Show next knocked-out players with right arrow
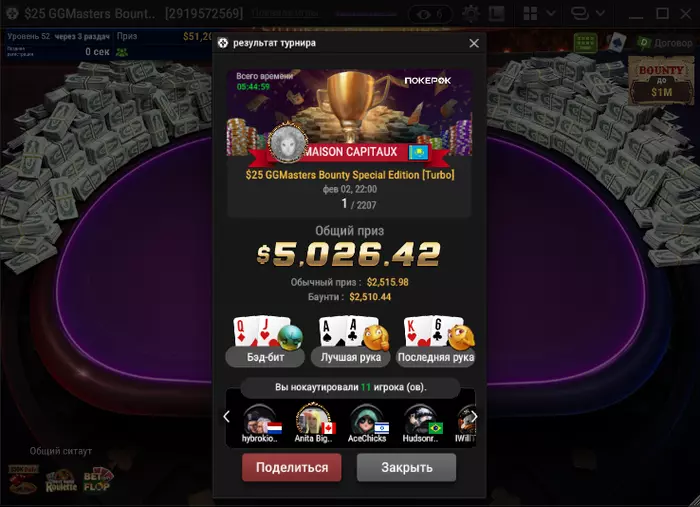Image resolution: width=700 pixels, height=507 pixels. 474,417
